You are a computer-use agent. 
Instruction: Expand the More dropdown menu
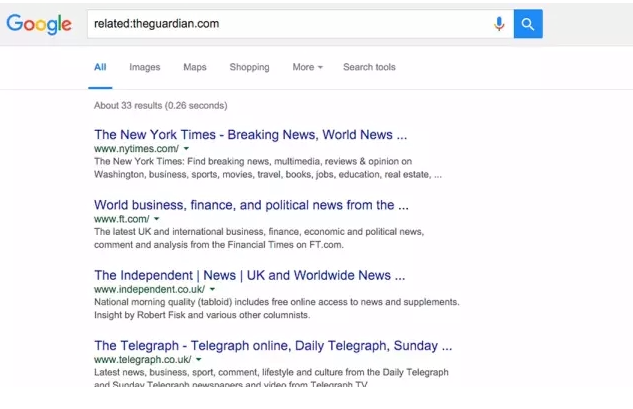[x=308, y=67]
